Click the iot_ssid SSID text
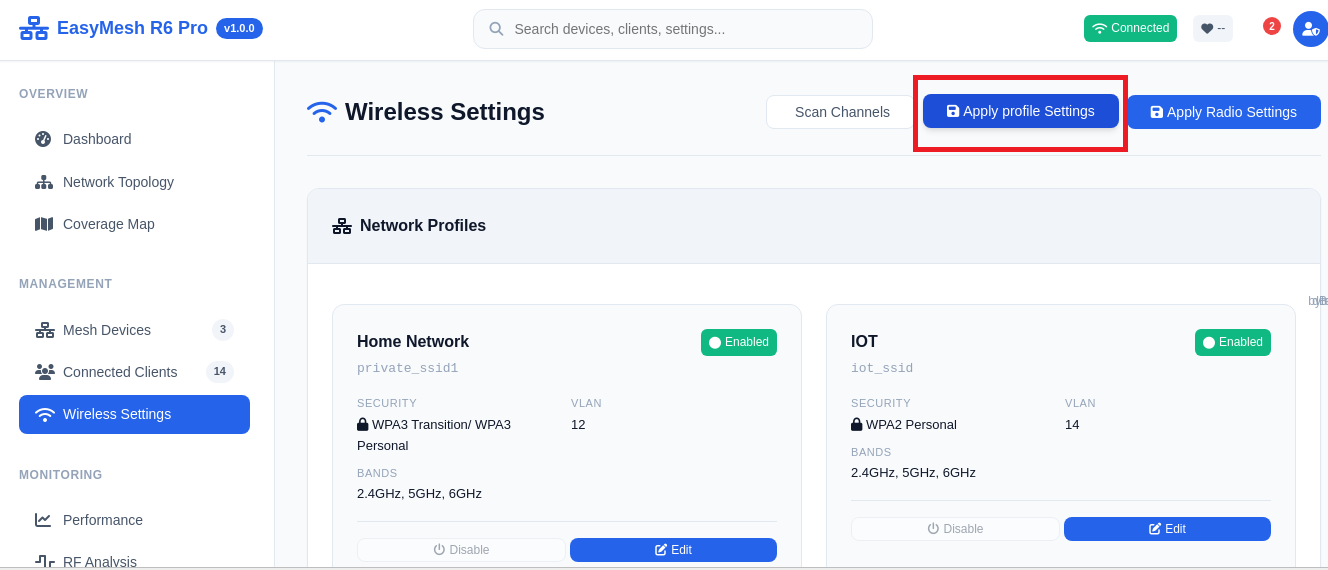1328x570 pixels. coord(882,368)
